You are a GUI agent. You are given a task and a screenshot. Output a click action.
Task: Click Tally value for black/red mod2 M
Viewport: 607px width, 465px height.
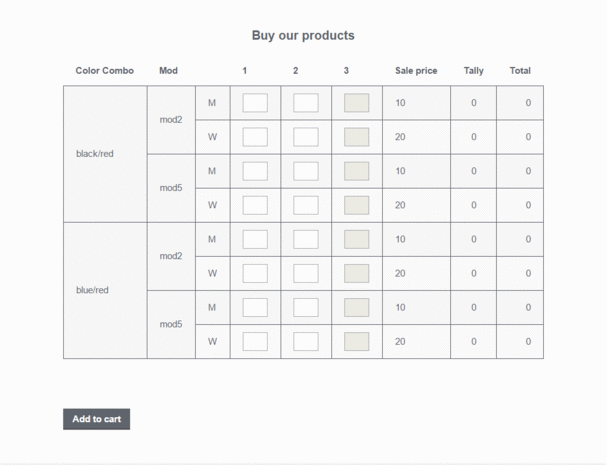(473, 103)
